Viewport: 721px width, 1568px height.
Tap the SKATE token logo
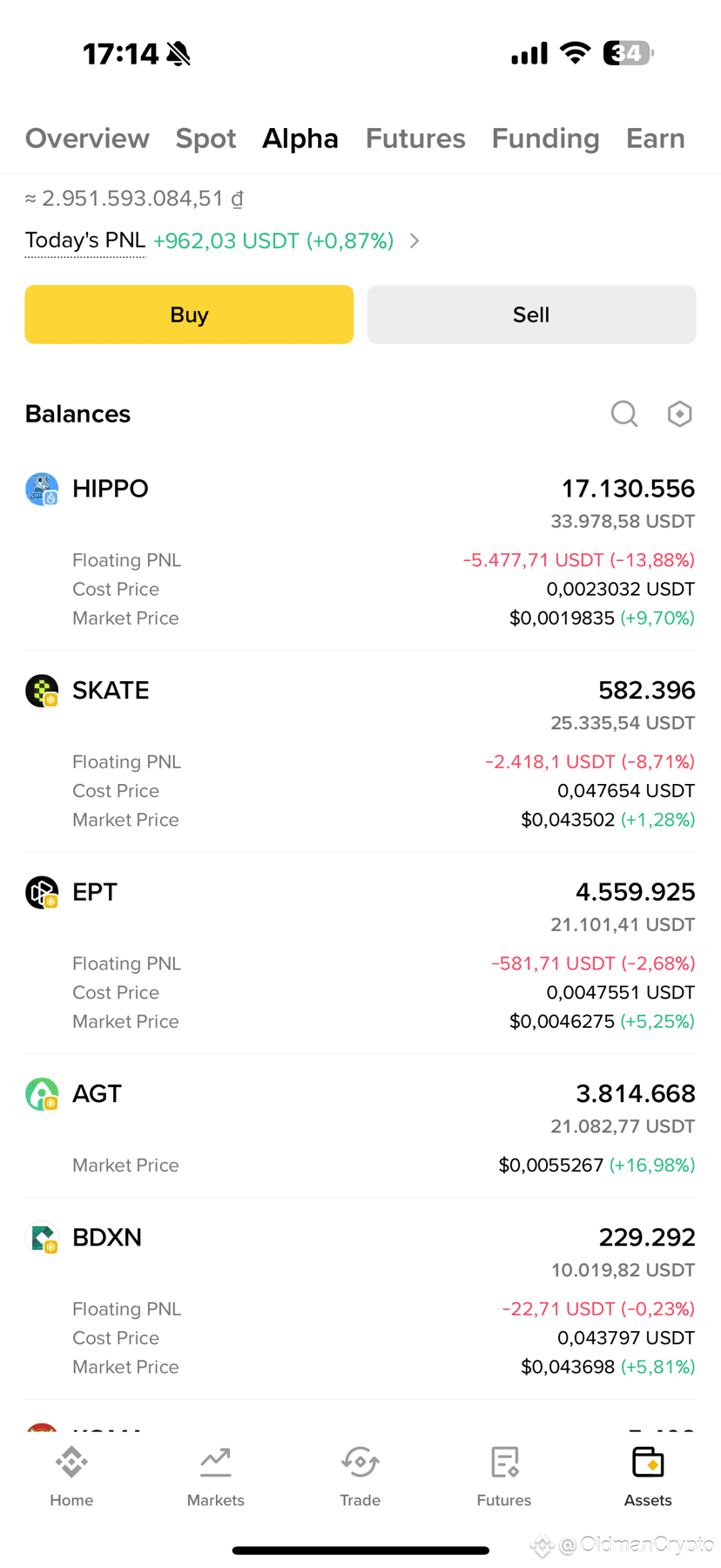click(42, 691)
